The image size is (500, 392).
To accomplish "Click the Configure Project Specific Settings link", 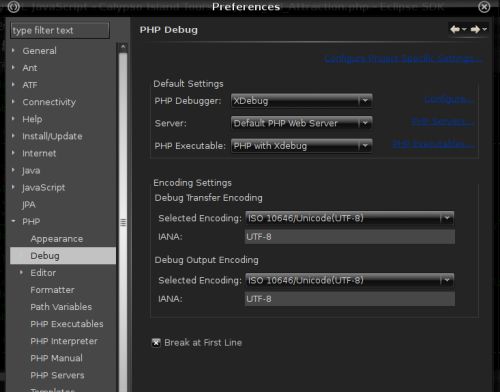I will coord(403,59).
